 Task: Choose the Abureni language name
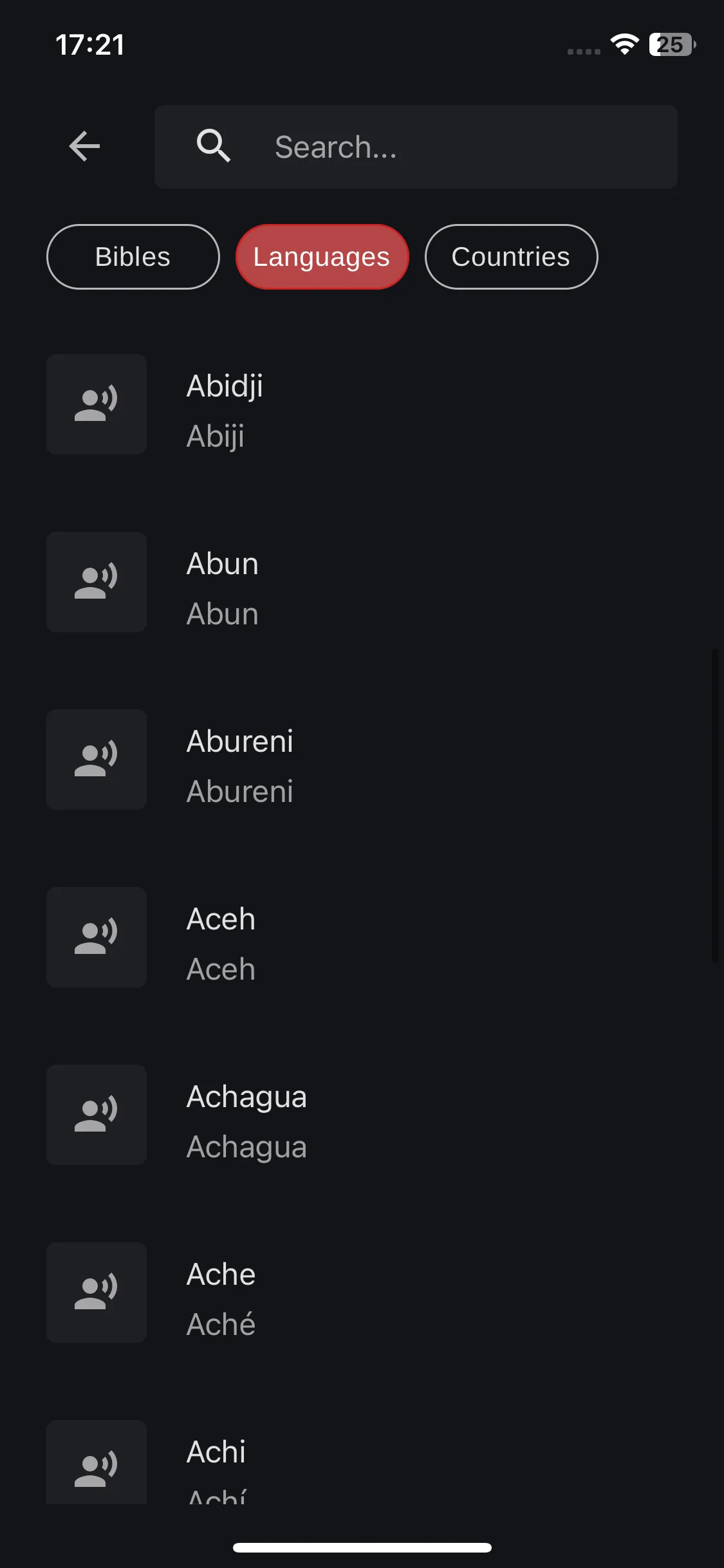click(240, 742)
